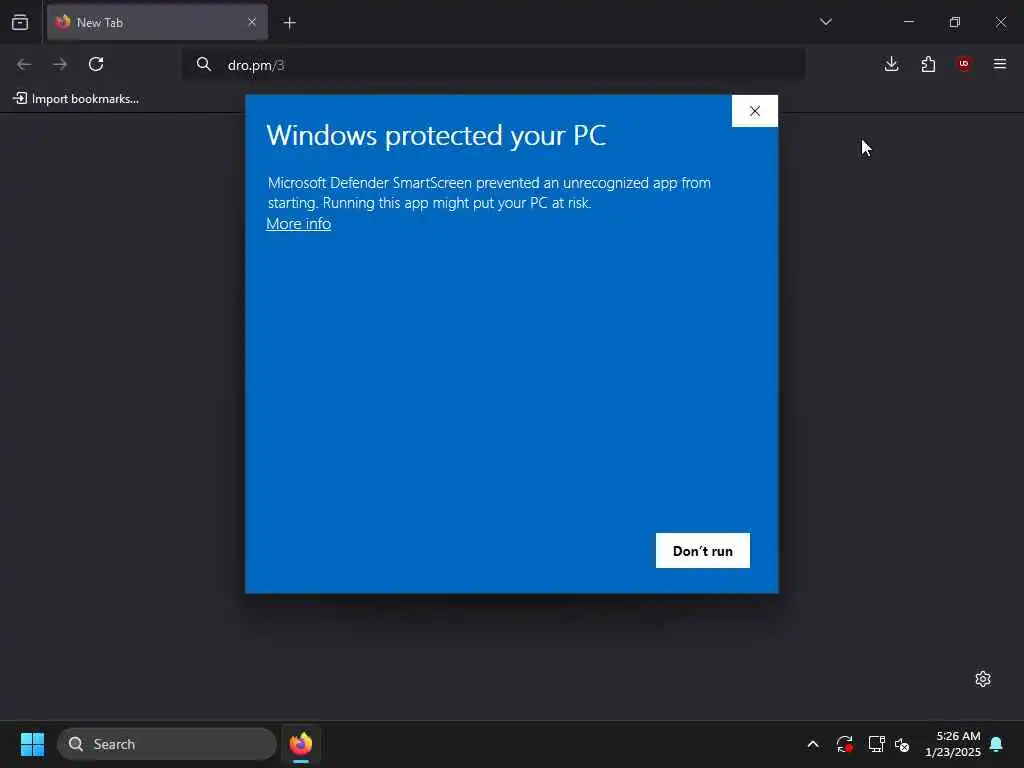This screenshot has width=1024, height=768.
Task: Click the taskbar Search box
Action: 167,744
